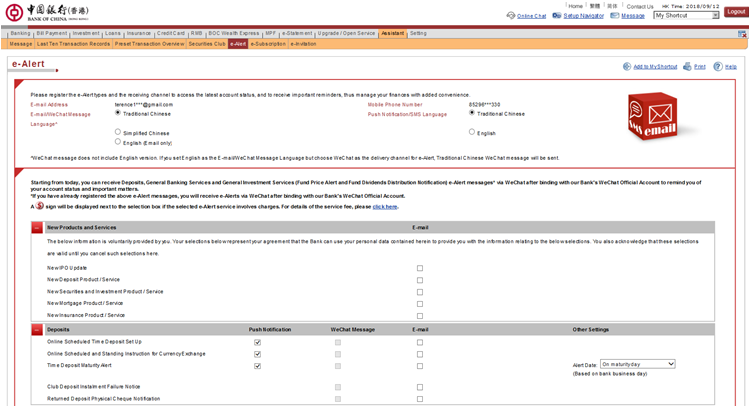This screenshot has height=411, width=750.
Task: Open the e-Invitation tab
Action: 303,44
